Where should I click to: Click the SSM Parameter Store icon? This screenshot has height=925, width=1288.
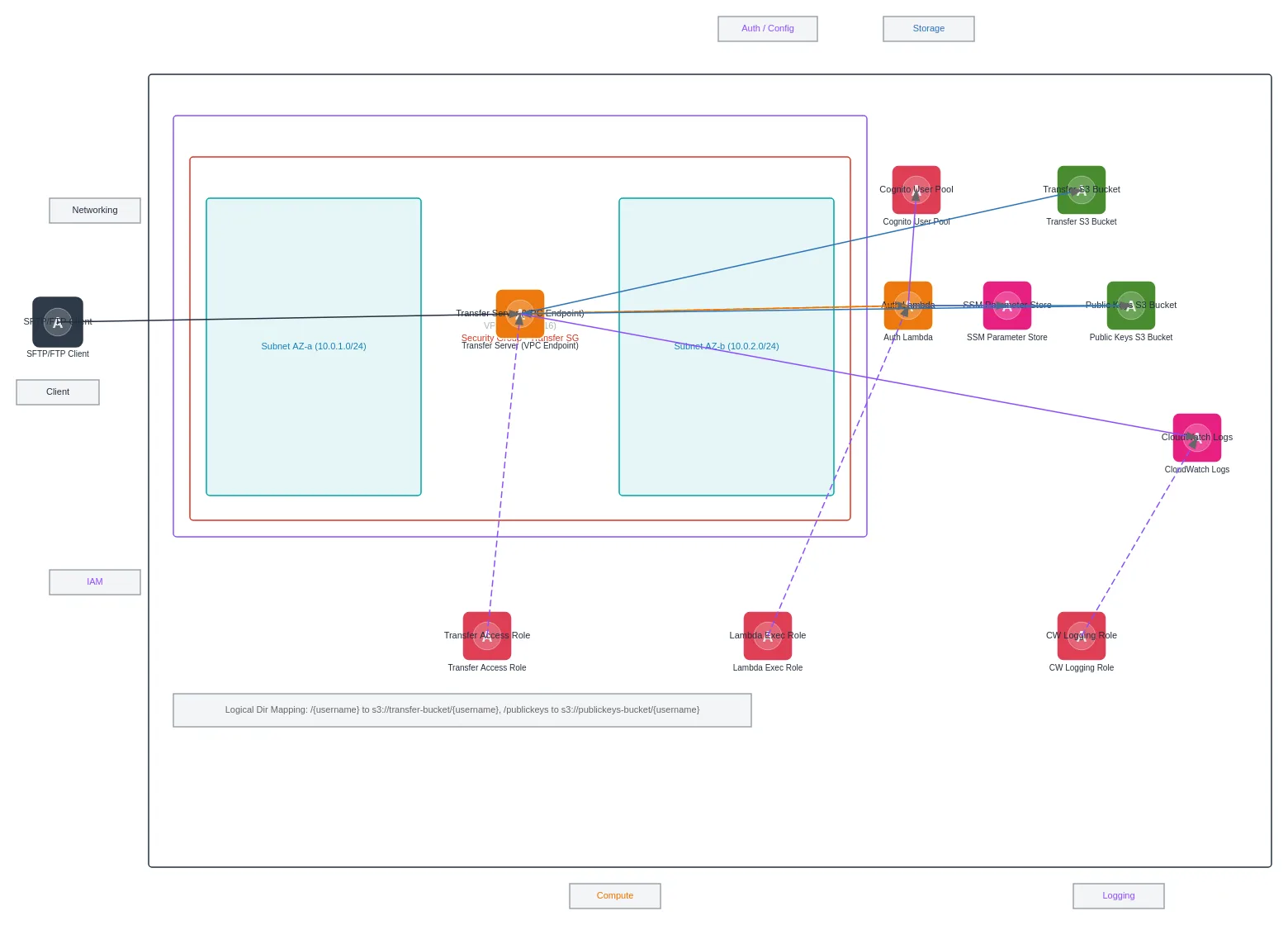click(x=1007, y=306)
